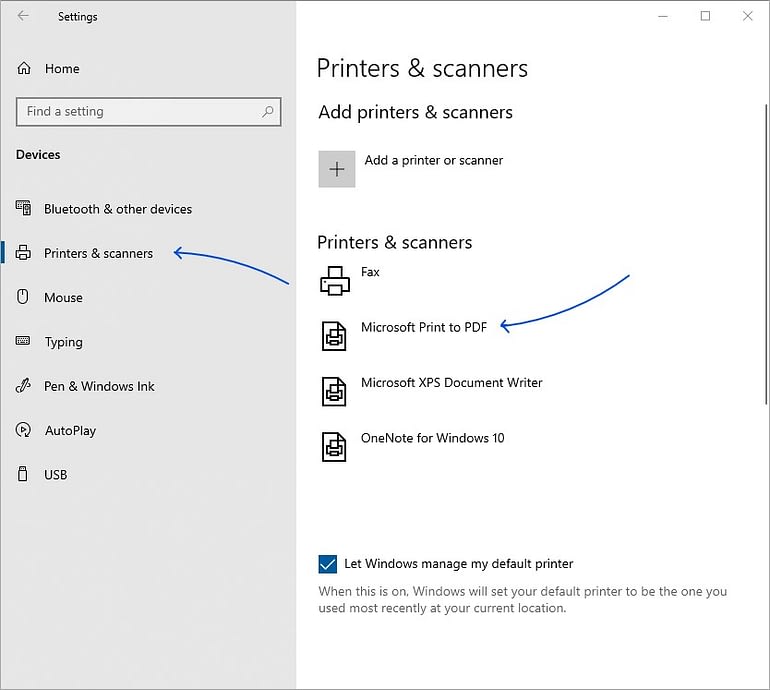Click the Bluetooth & other devices icon

pos(23,208)
